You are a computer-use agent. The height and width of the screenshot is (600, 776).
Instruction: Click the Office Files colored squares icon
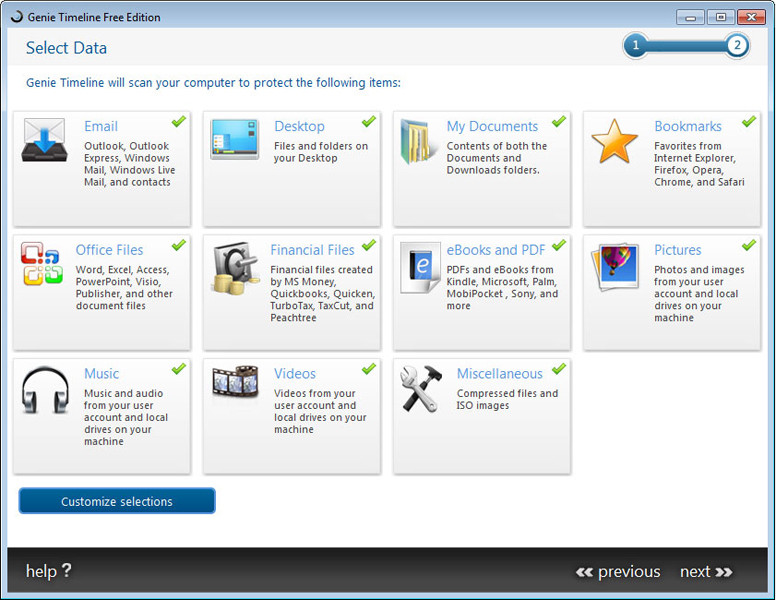(42, 264)
